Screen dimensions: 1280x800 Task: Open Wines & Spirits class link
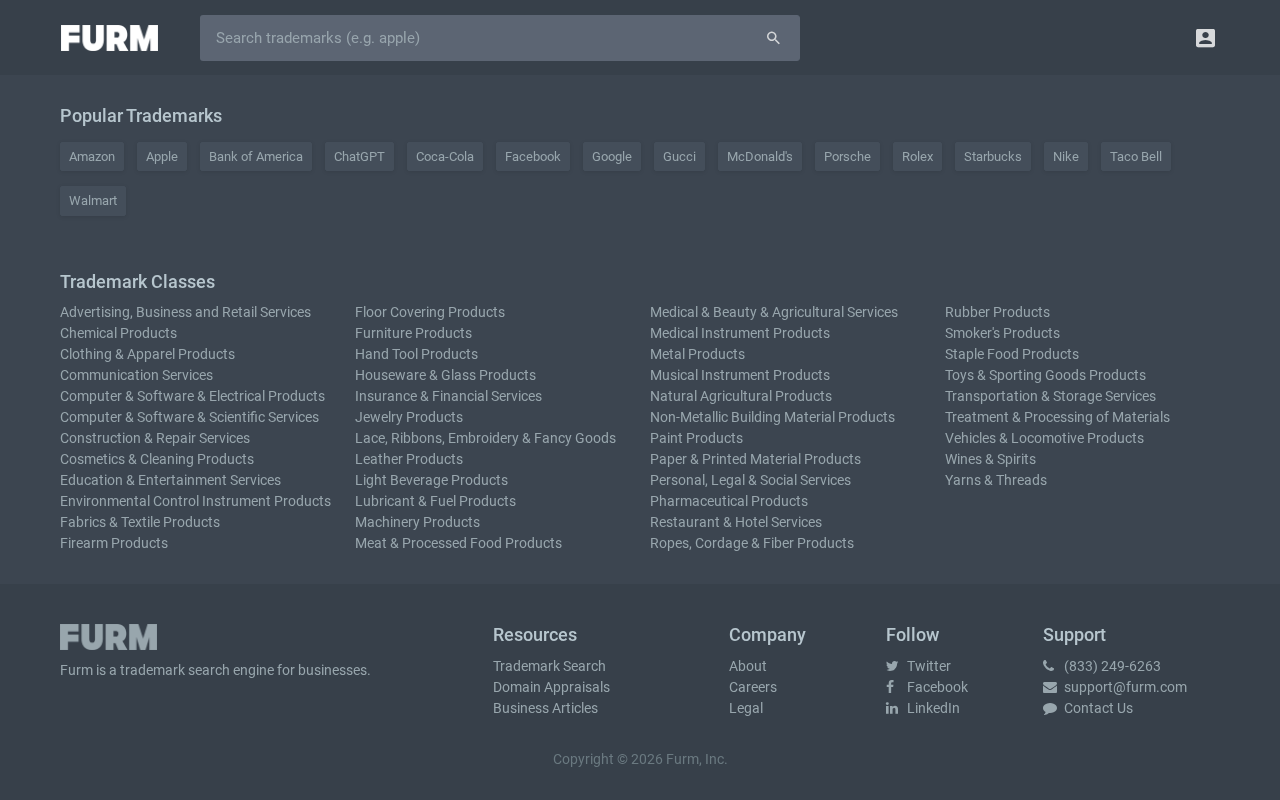tap(990, 459)
